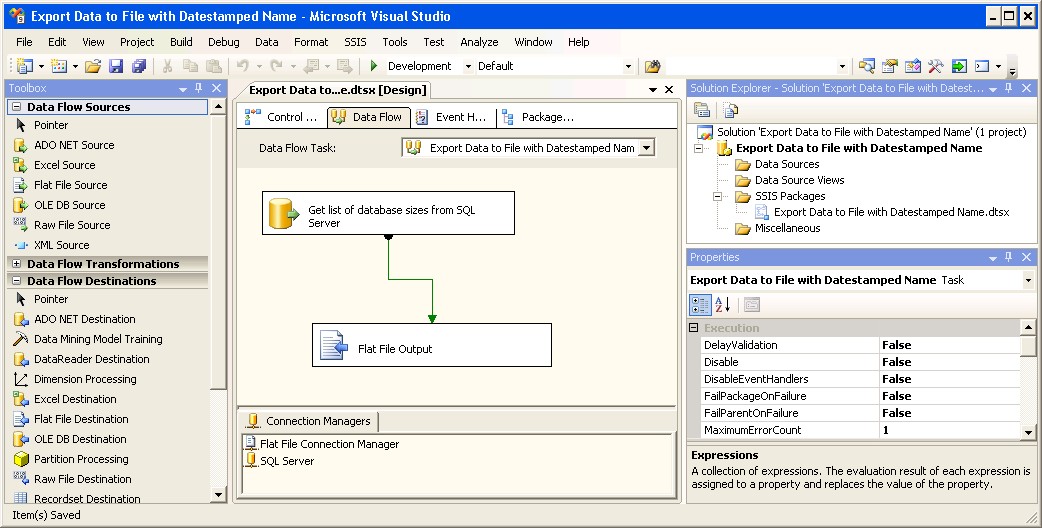Switch to the Package Explorer tab
This screenshot has width=1042, height=528.
click(538, 117)
